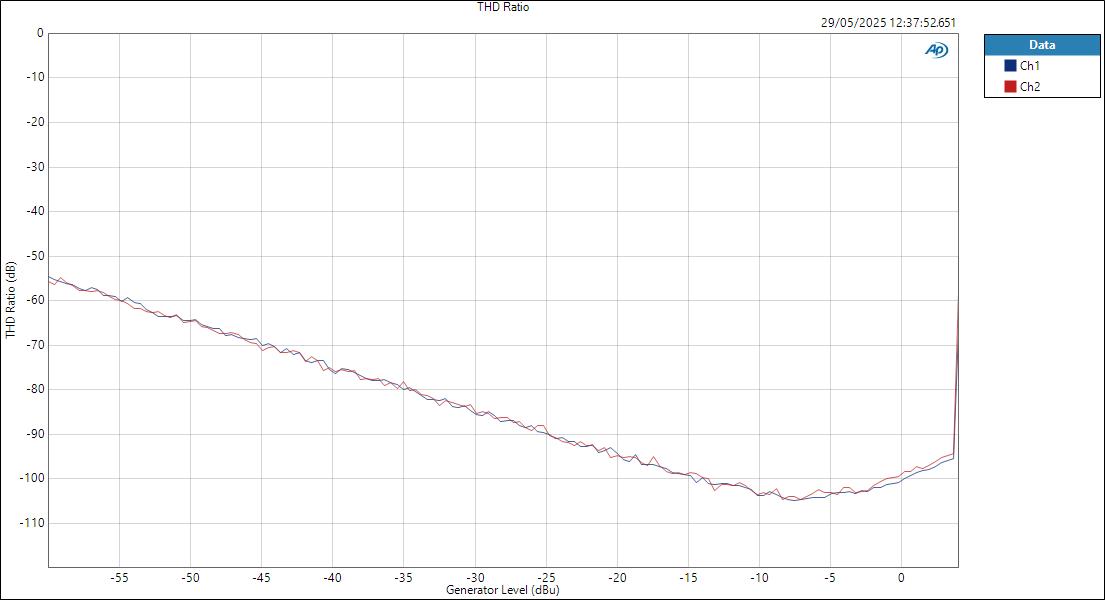Click the Data legend header bar
This screenshot has height=600, width=1105.
[x=1042, y=44]
